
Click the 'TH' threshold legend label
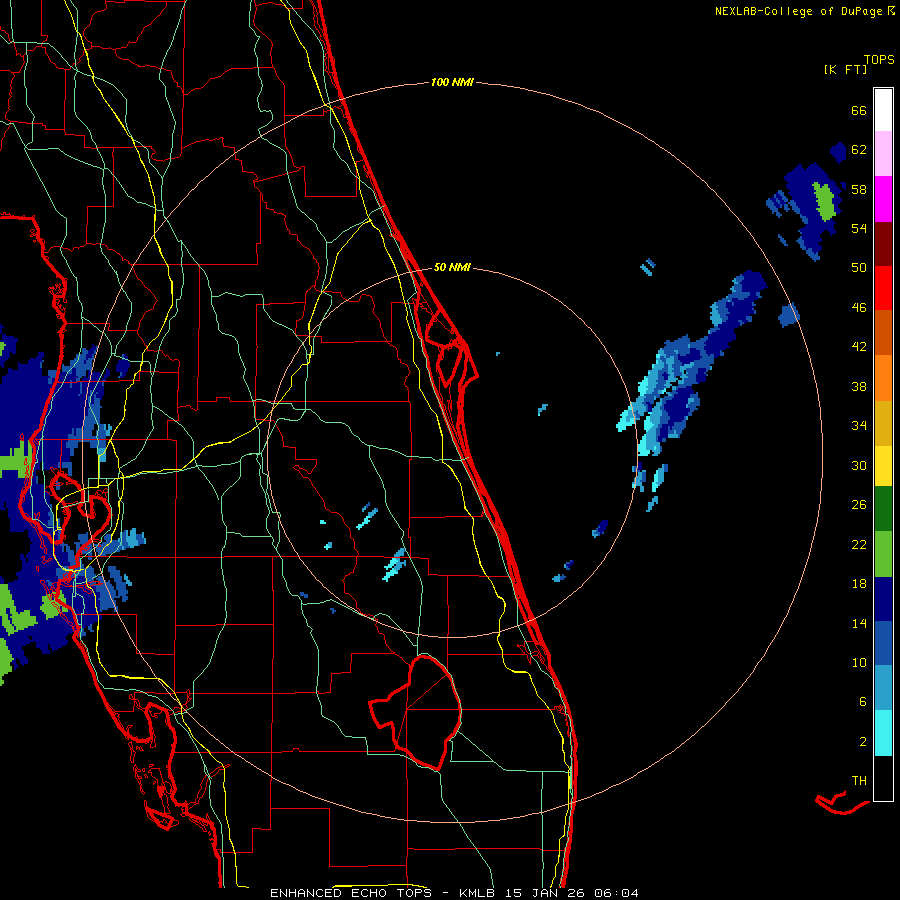(859, 781)
